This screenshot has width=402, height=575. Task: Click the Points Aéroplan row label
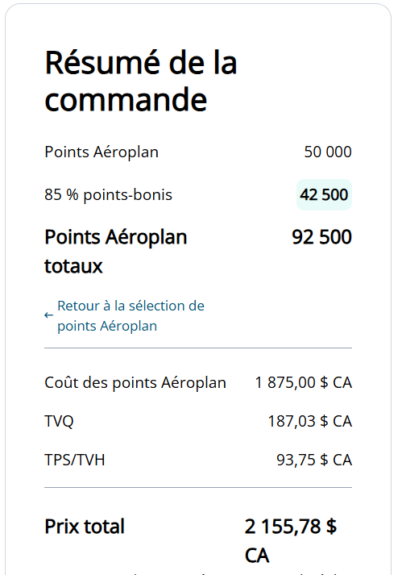pyautogui.click(x=101, y=152)
